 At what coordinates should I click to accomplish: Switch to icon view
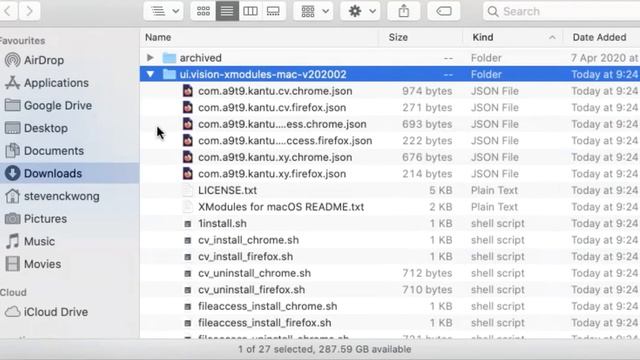click(x=203, y=11)
